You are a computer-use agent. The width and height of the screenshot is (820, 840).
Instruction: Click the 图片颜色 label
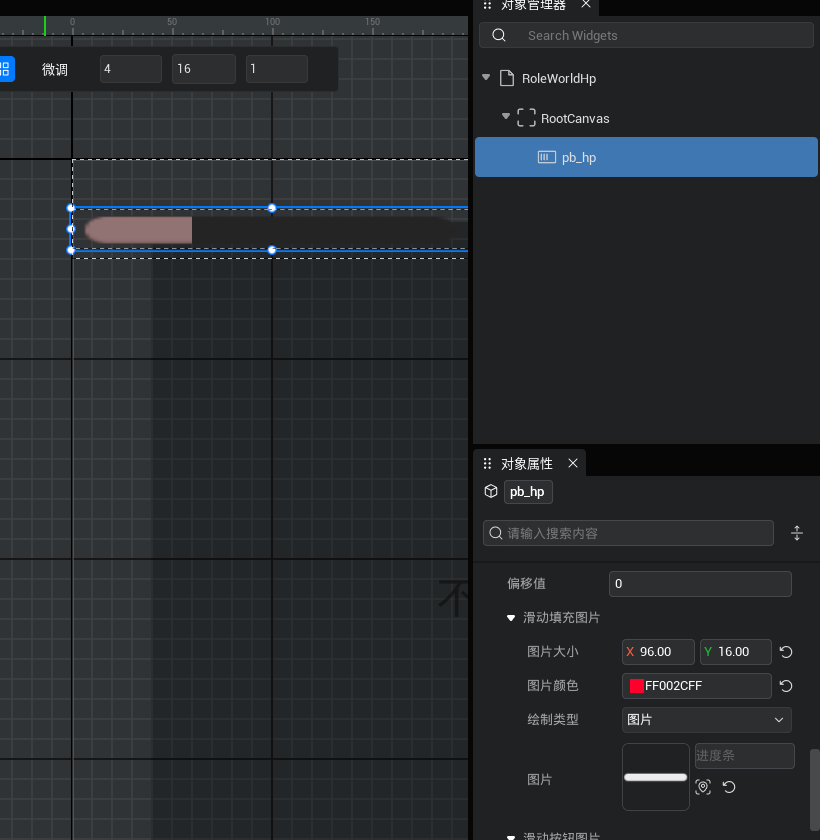click(x=552, y=686)
